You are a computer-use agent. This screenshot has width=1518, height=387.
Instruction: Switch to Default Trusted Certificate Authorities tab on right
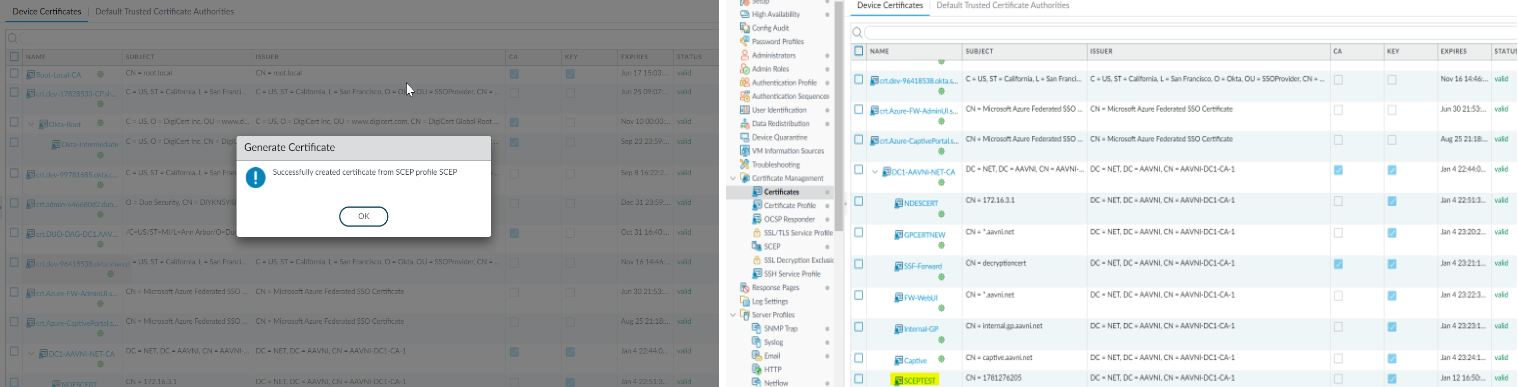pyautogui.click(x=1003, y=6)
